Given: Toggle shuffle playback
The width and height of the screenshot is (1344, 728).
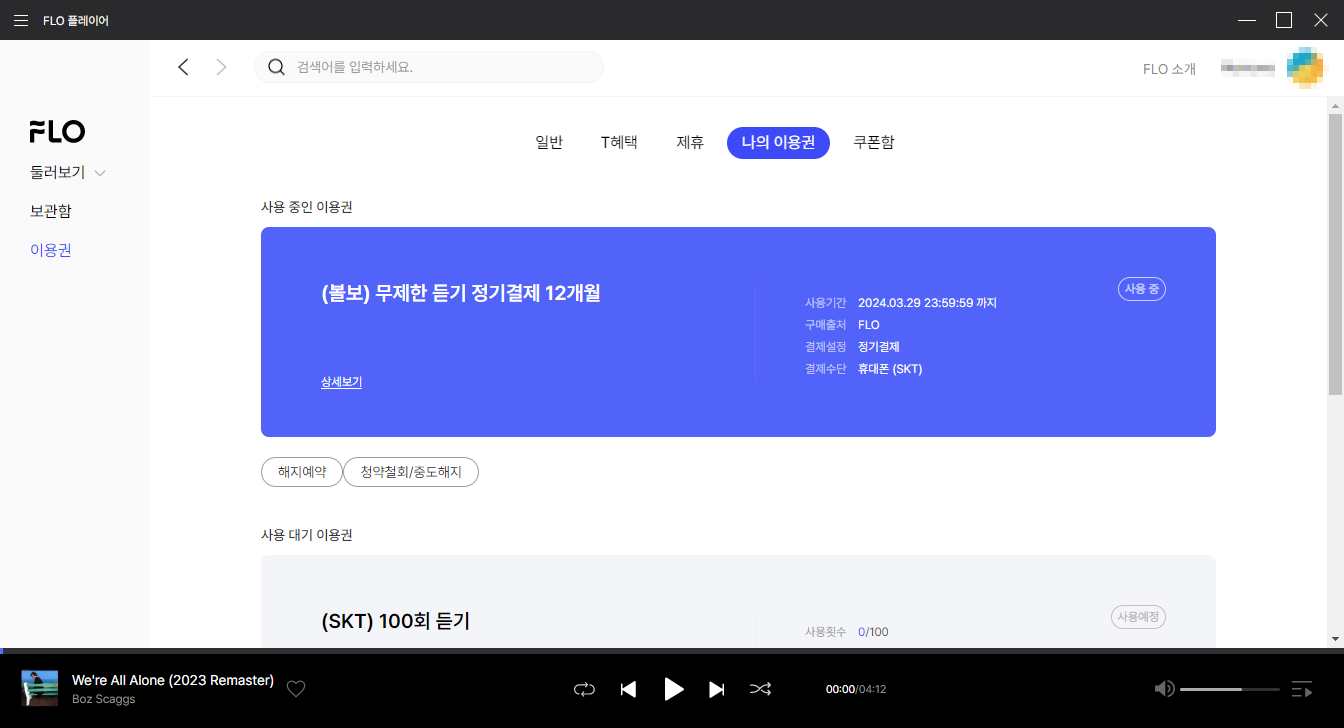Looking at the screenshot, I should [761, 689].
